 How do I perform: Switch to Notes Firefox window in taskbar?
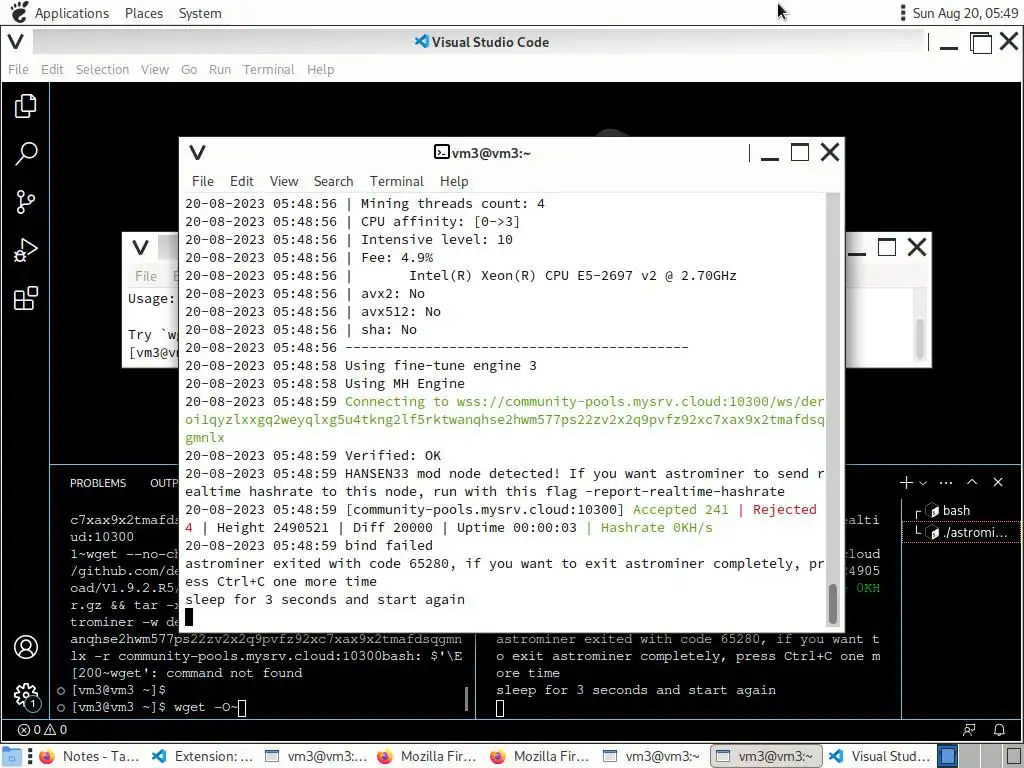[x=89, y=756]
